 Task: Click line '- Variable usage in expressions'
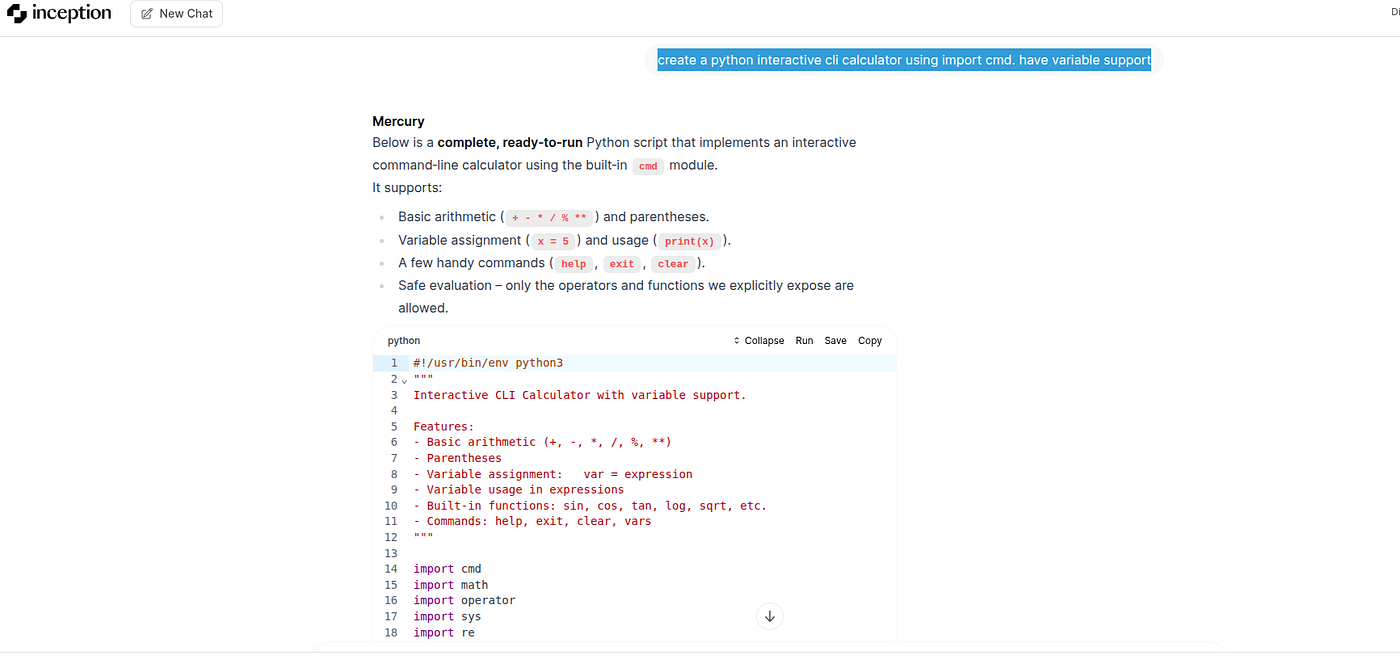(x=518, y=490)
